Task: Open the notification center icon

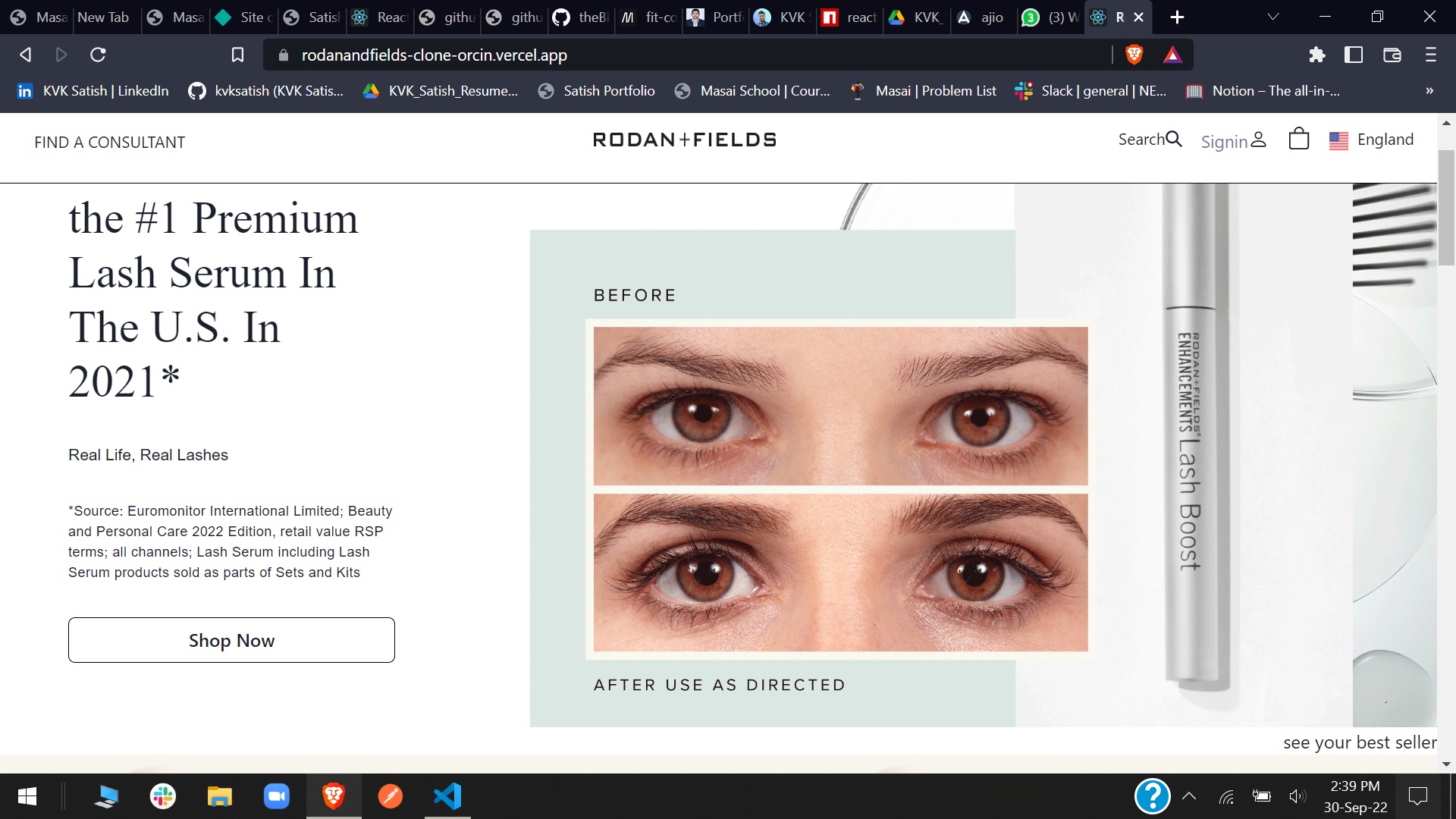Action: [x=1417, y=796]
